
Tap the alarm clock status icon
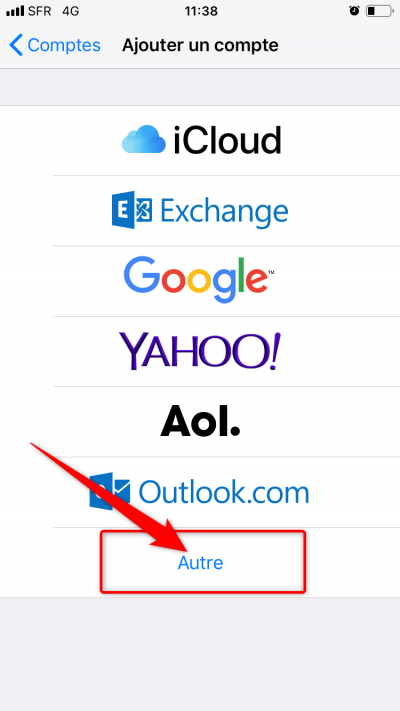pyautogui.click(x=354, y=11)
